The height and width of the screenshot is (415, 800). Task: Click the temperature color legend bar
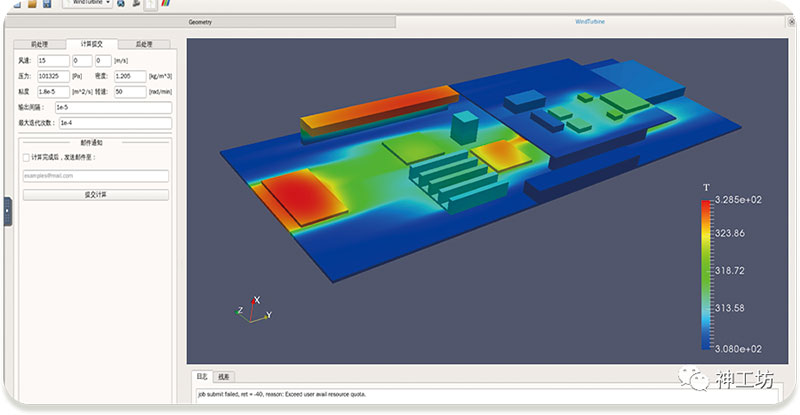pyautogui.click(x=706, y=275)
